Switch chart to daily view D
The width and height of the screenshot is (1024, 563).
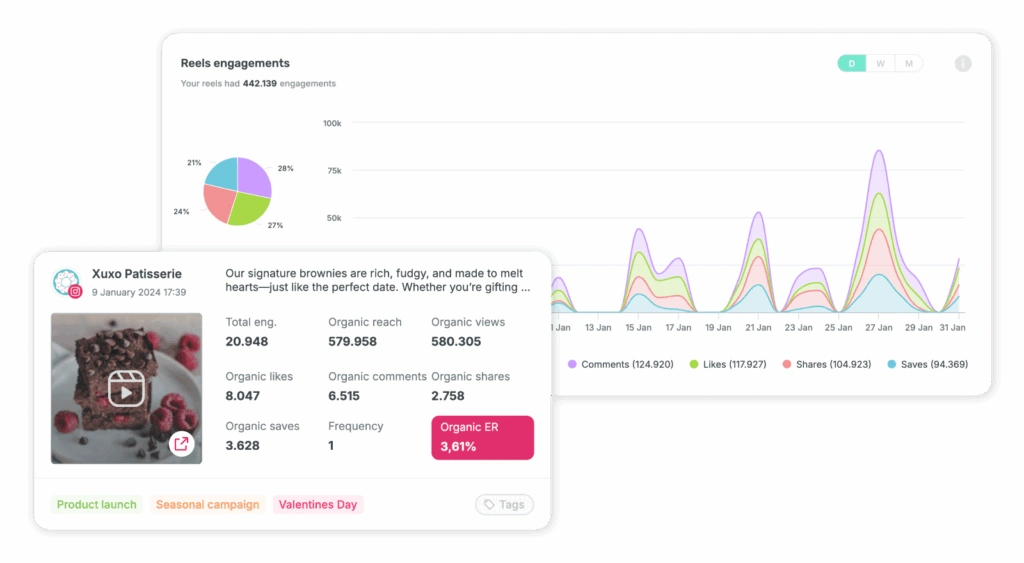[852, 63]
